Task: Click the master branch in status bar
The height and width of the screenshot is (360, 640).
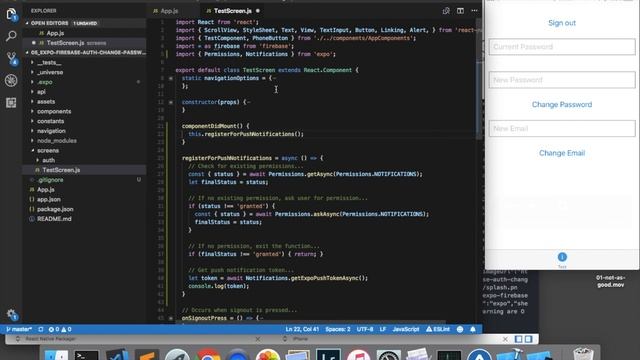Action: click(x=19, y=329)
